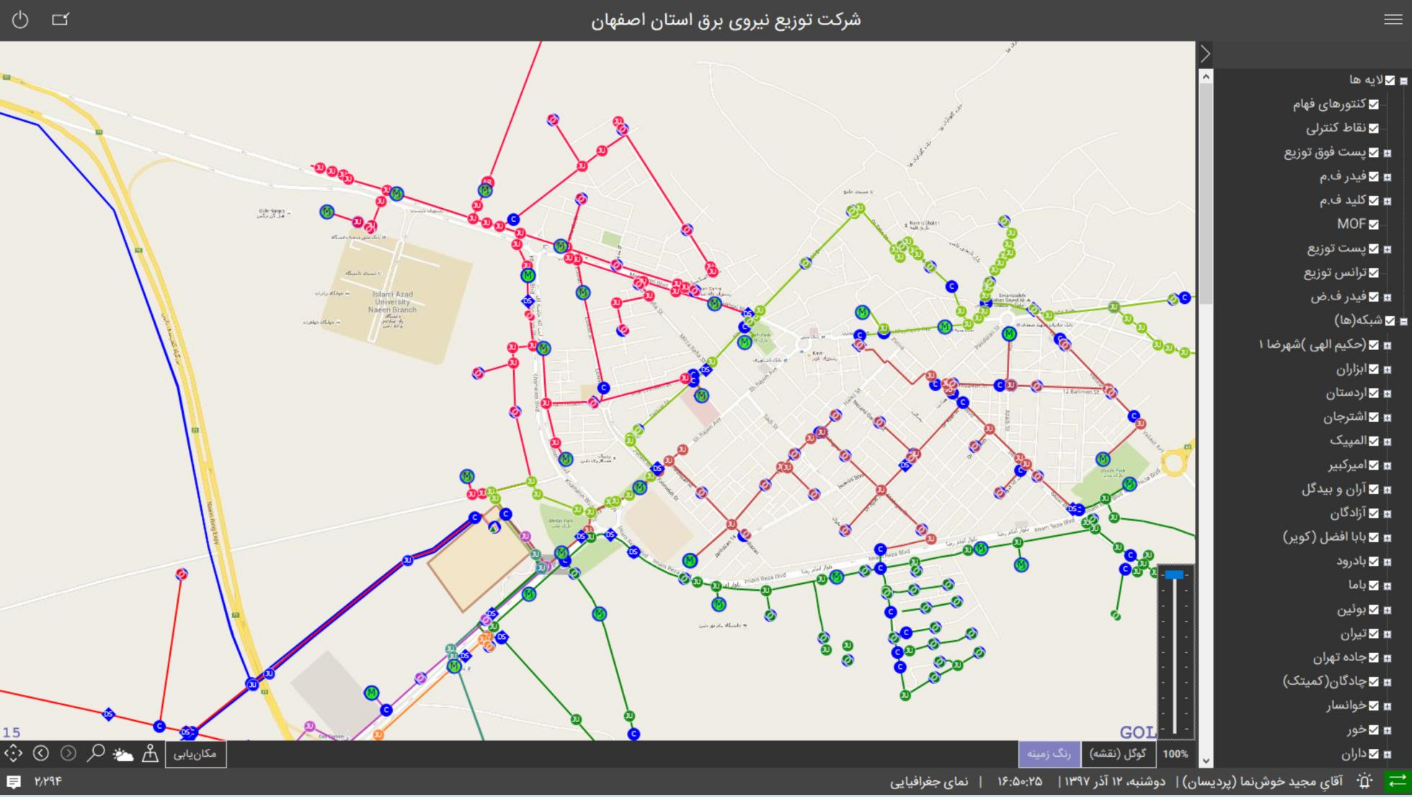Image resolution: width=1412 pixels, height=797 pixels.
Task: Uncheck the MOF layer checkbox
Action: coord(1374,225)
